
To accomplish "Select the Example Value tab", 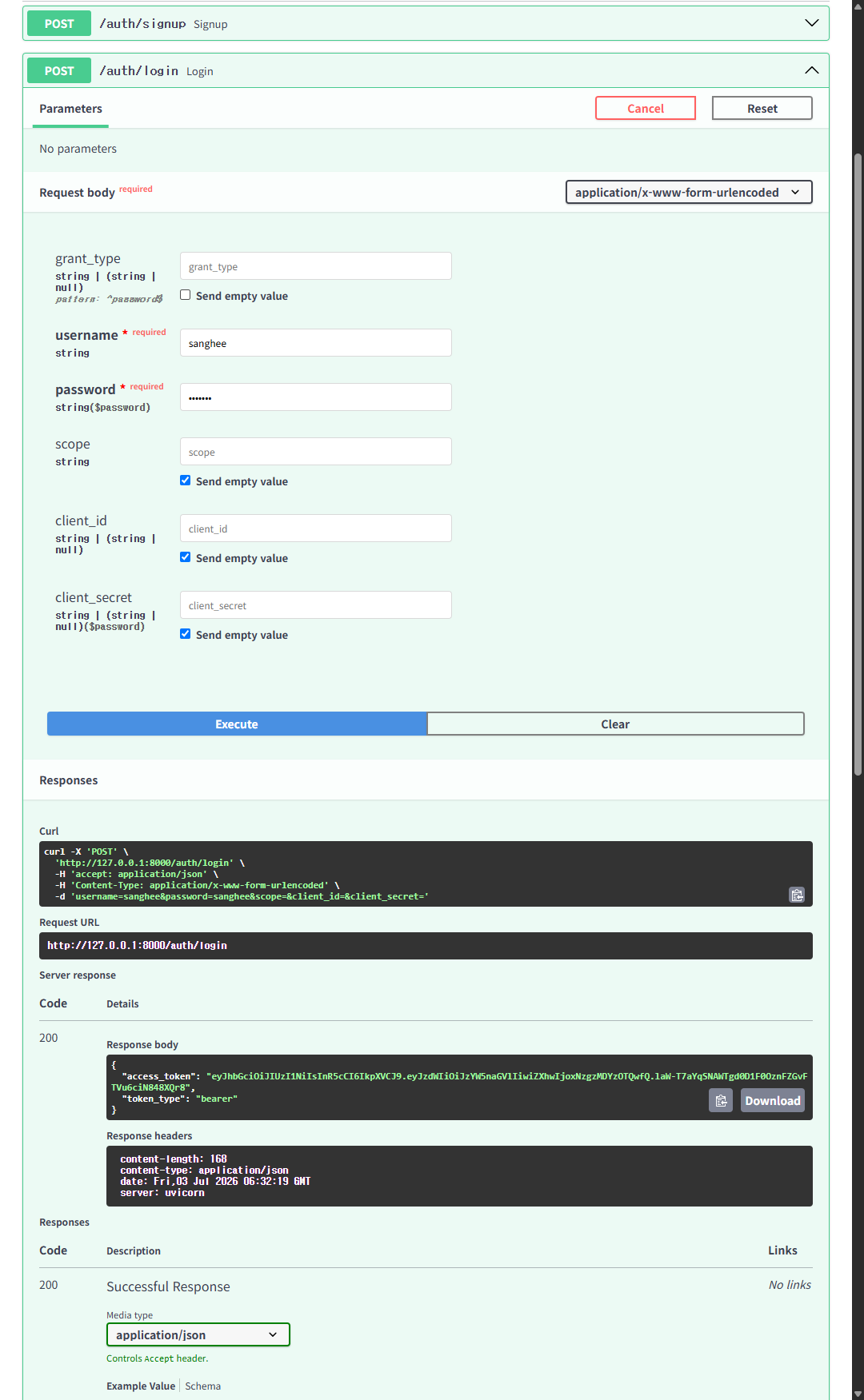I will click(x=141, y=1386).
